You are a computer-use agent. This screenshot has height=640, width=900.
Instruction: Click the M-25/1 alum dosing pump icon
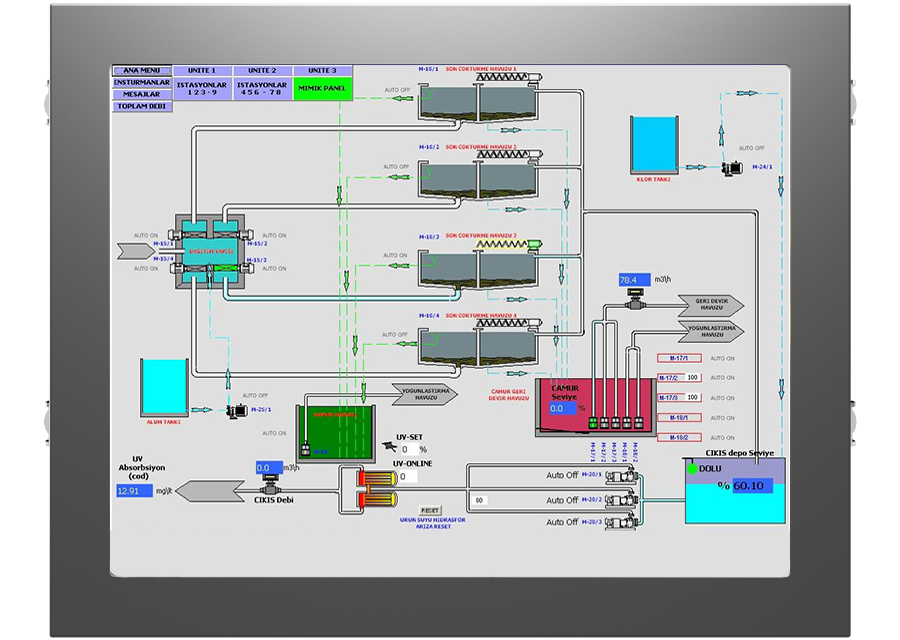click(x=236, y=410)
